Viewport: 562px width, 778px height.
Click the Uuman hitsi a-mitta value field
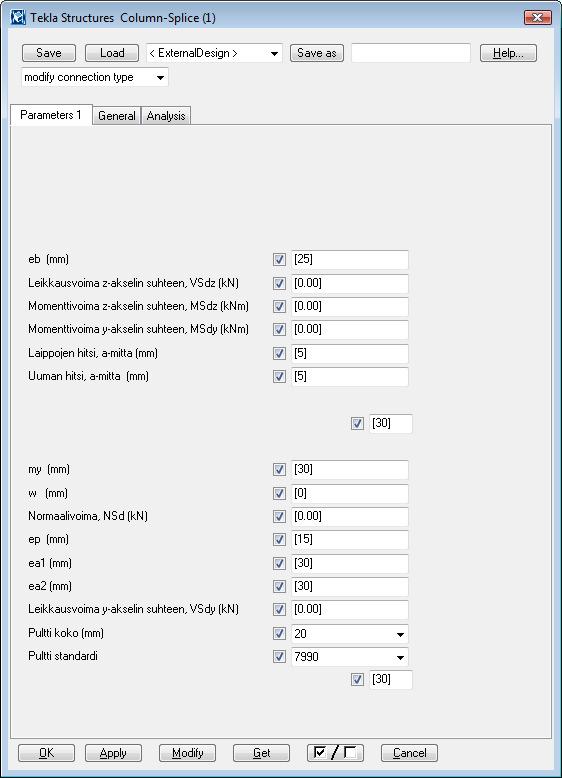[350, 377]
